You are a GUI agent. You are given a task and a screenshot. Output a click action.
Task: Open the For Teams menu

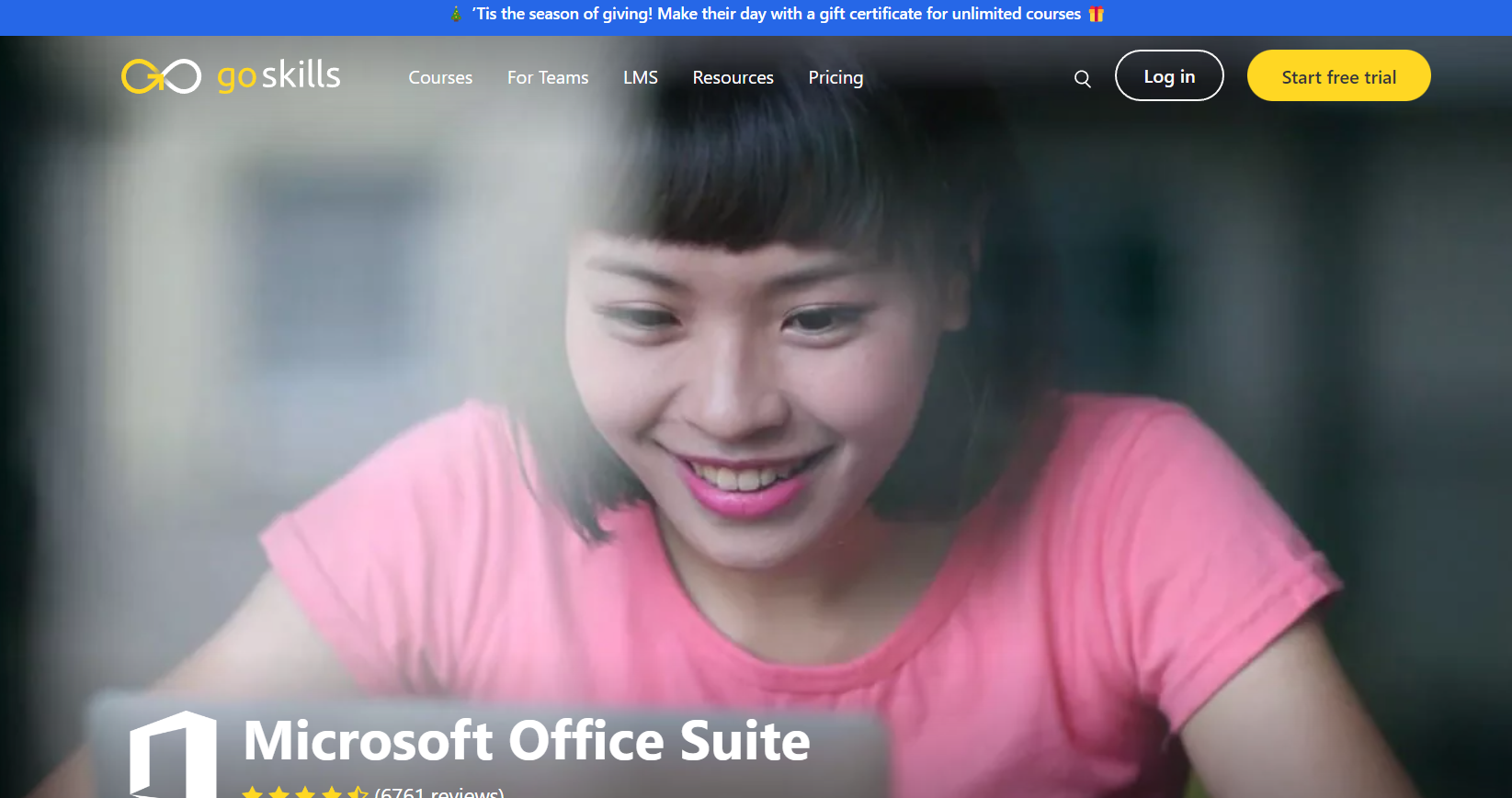click(548, 78)
